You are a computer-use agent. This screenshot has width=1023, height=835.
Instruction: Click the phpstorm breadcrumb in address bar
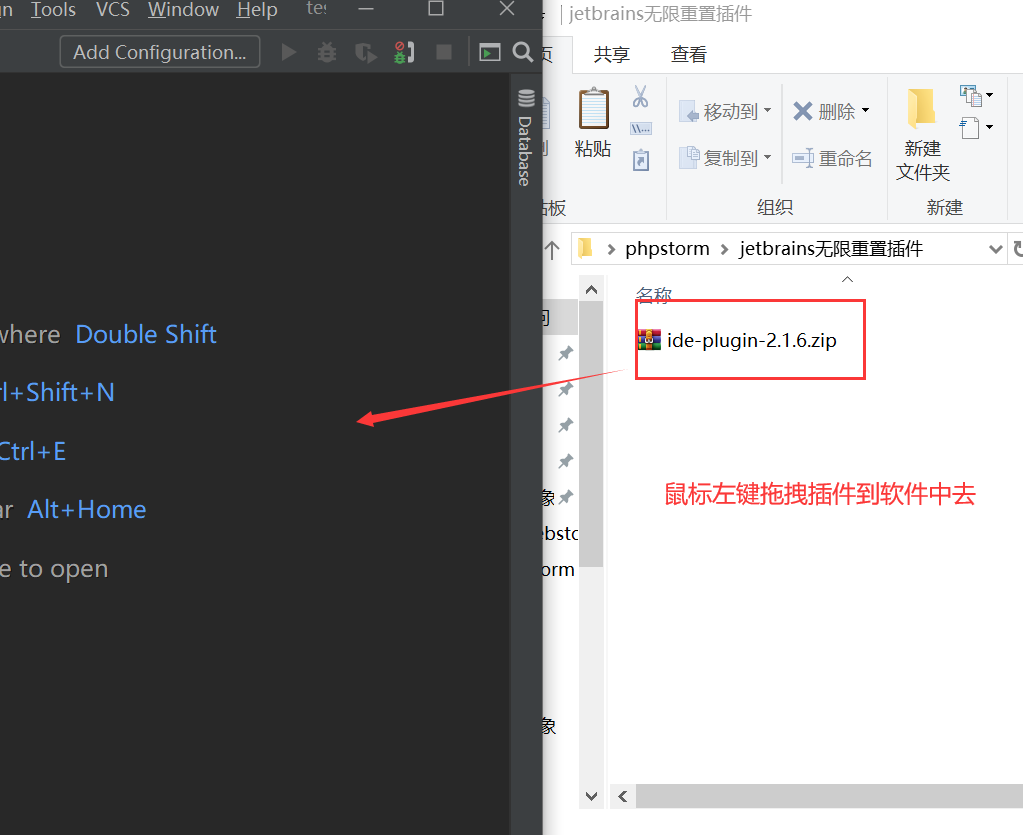[x=667, y=249]
